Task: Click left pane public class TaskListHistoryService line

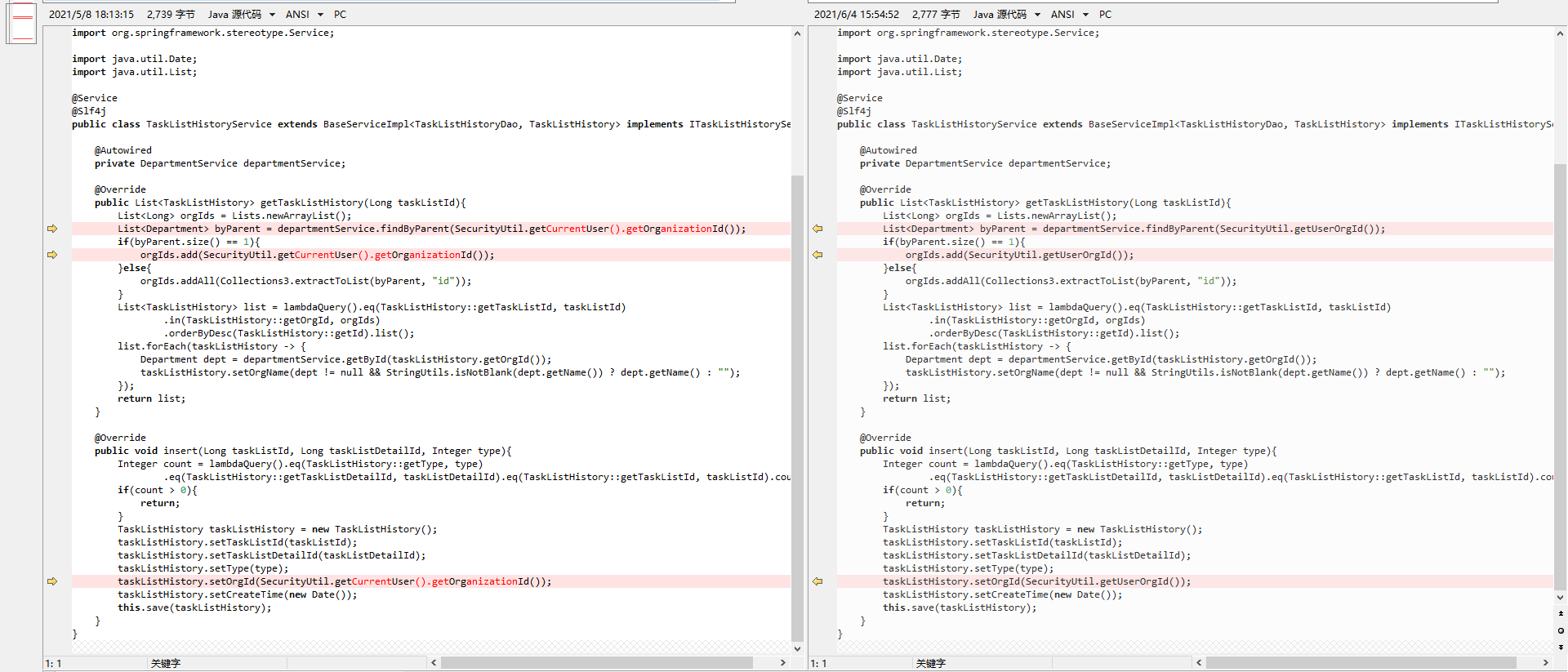Action: coord(431,124)
